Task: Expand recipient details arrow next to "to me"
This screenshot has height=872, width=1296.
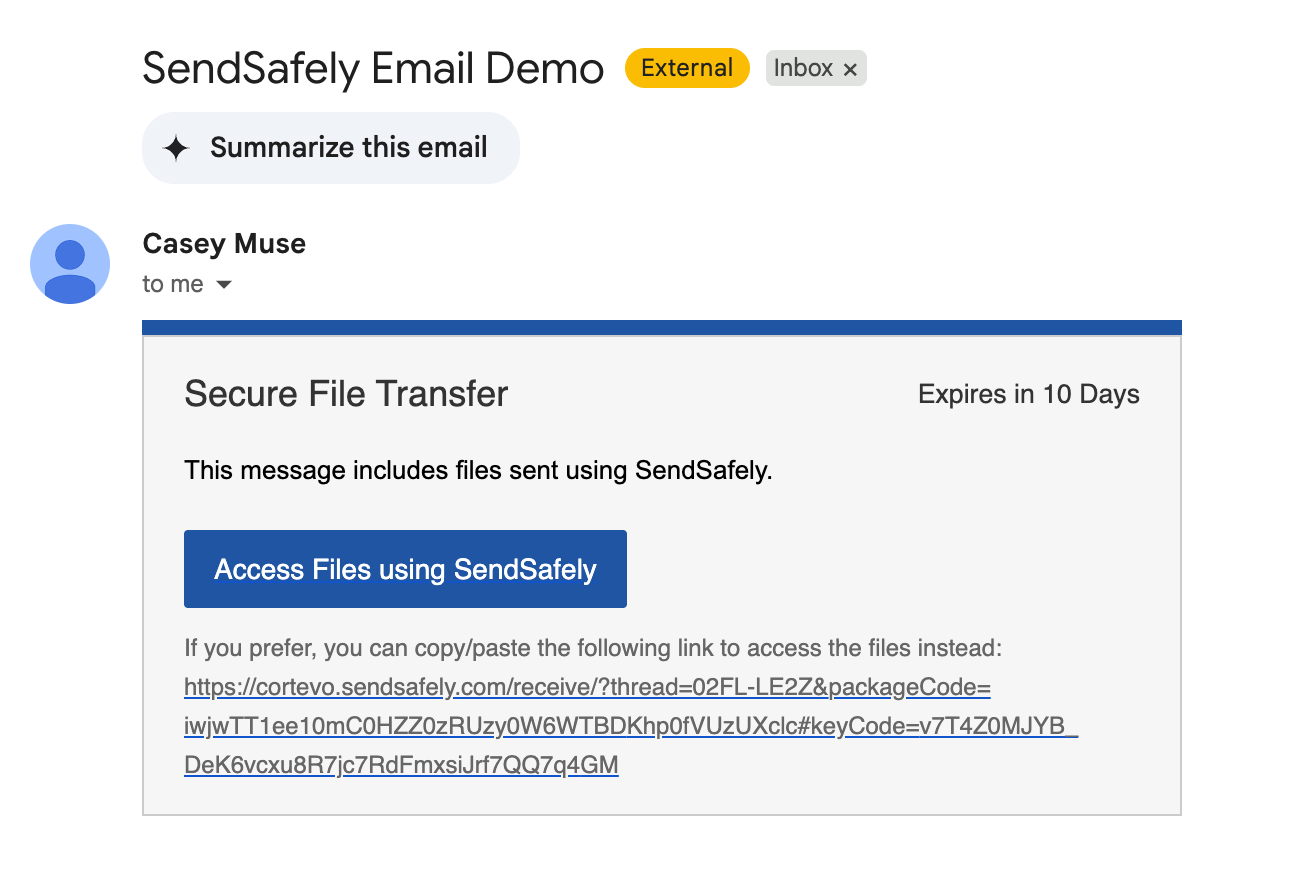Action: [224, 285]
